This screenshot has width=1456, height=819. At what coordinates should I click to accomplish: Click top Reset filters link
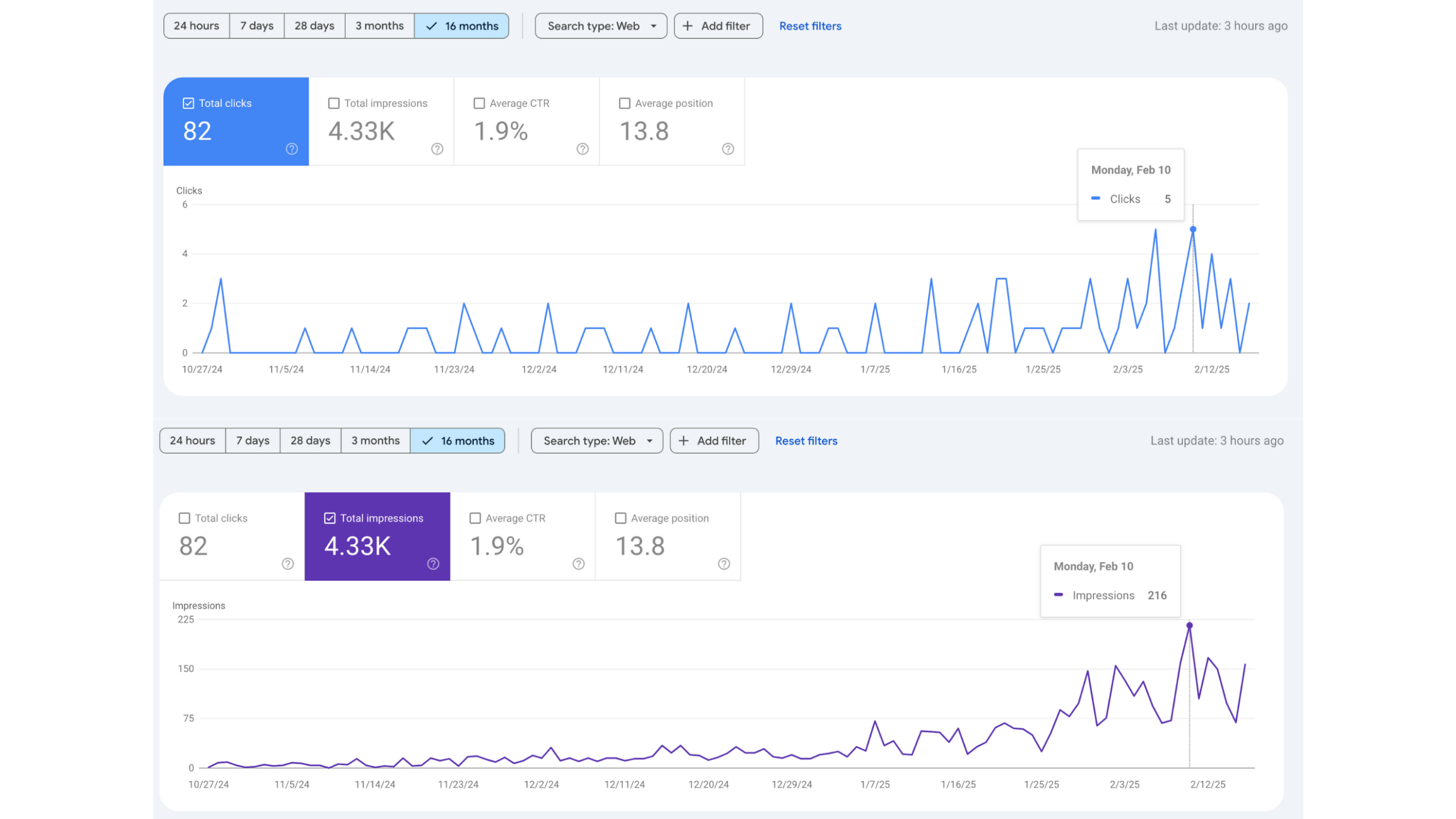[810, 26]
